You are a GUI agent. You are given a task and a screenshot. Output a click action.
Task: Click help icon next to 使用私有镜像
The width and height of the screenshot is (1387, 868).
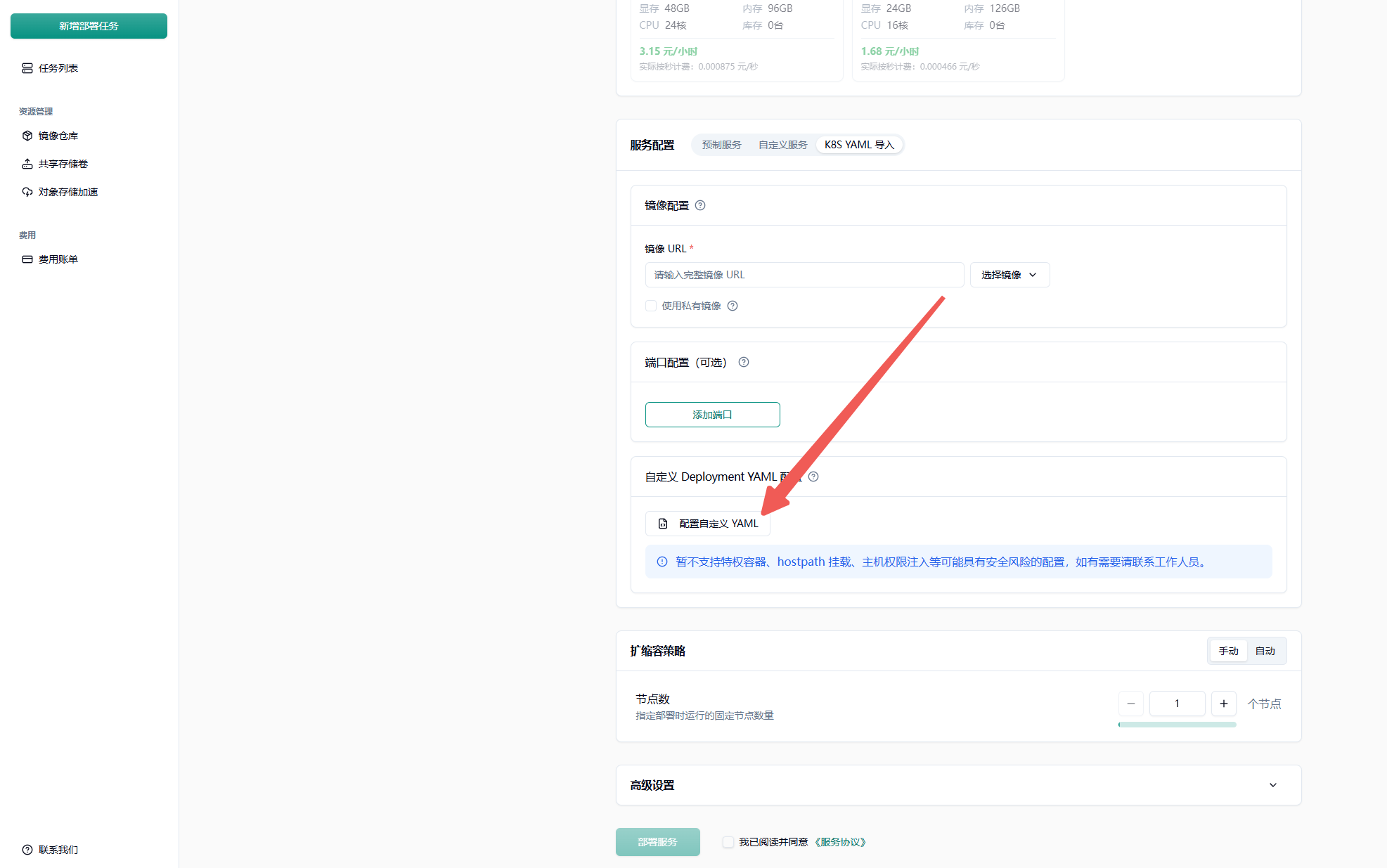(733, 306)
